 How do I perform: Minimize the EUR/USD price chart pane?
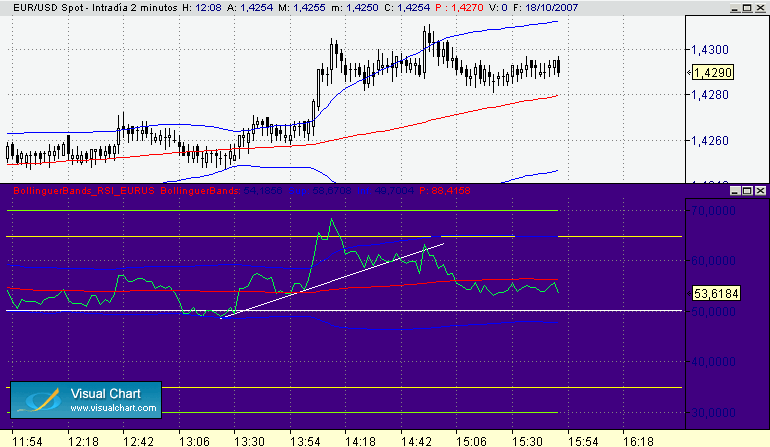(x=735, y=8)
